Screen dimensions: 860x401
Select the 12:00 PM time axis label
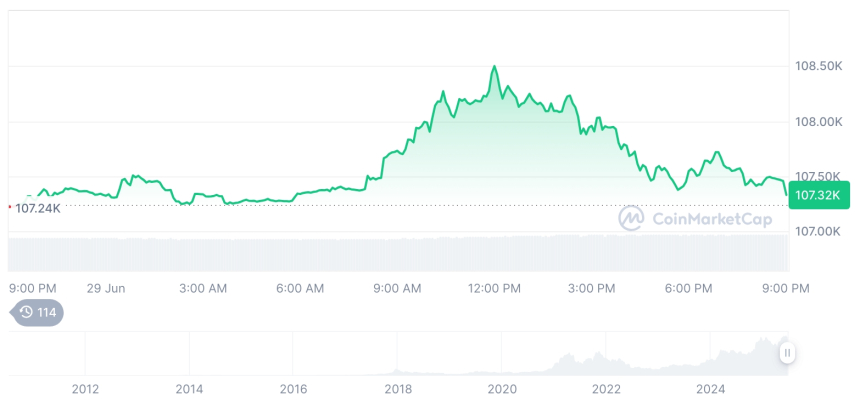pyautogui.click(x=495, y=288)
